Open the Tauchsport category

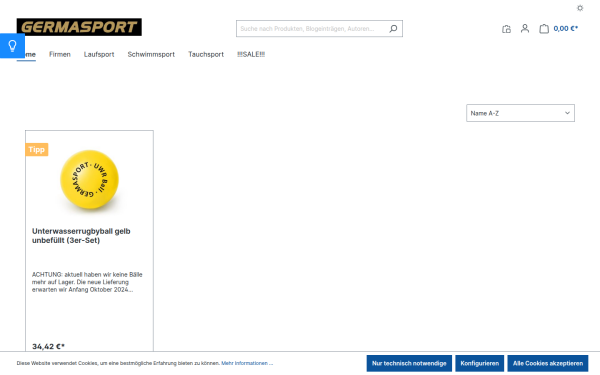click(x=206, y=54)
